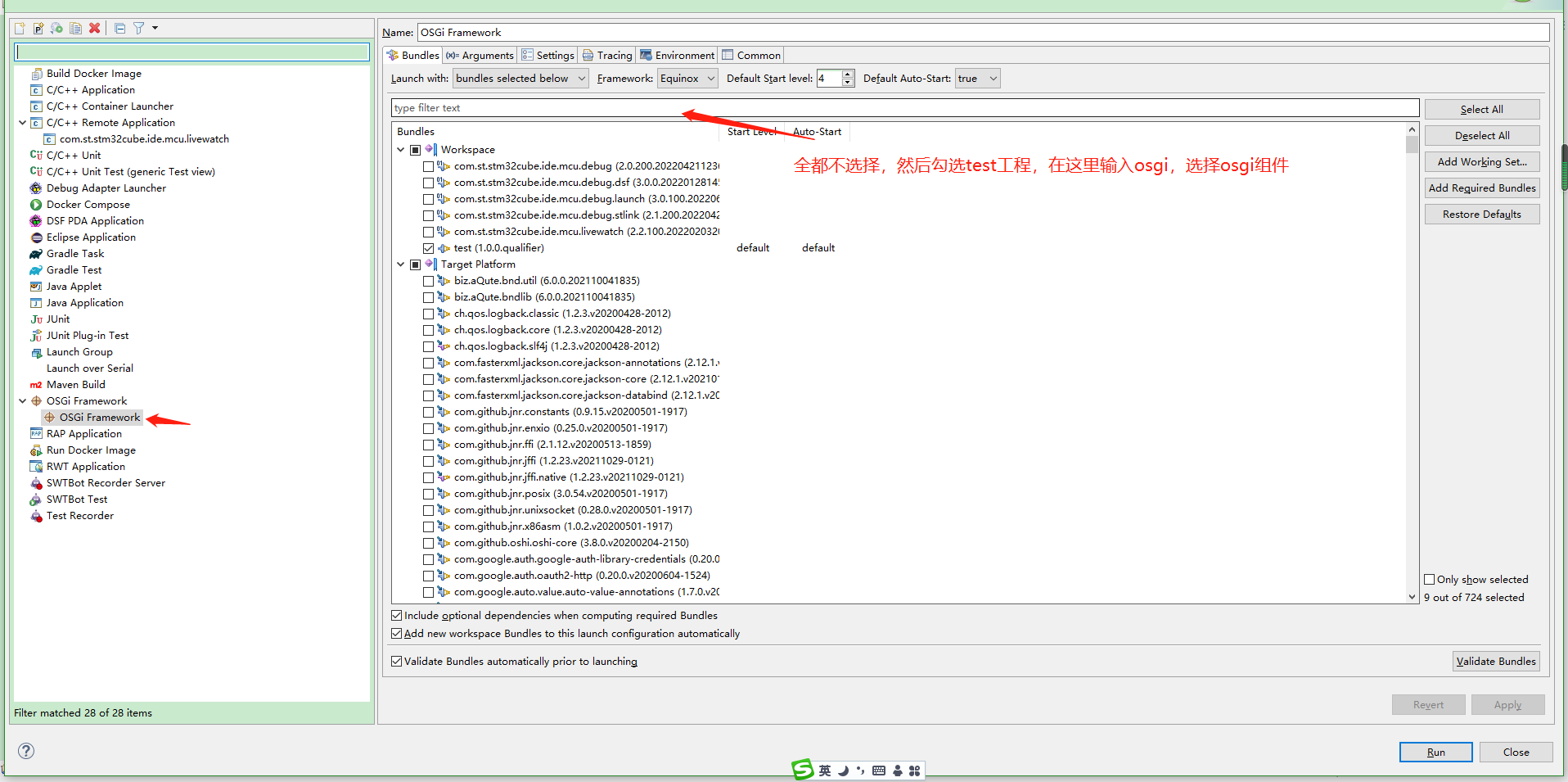The height and width of the screenshot is (782, 1568).
Task: Collapse all items in the launch tree
Action: click(x=119, y=28)
